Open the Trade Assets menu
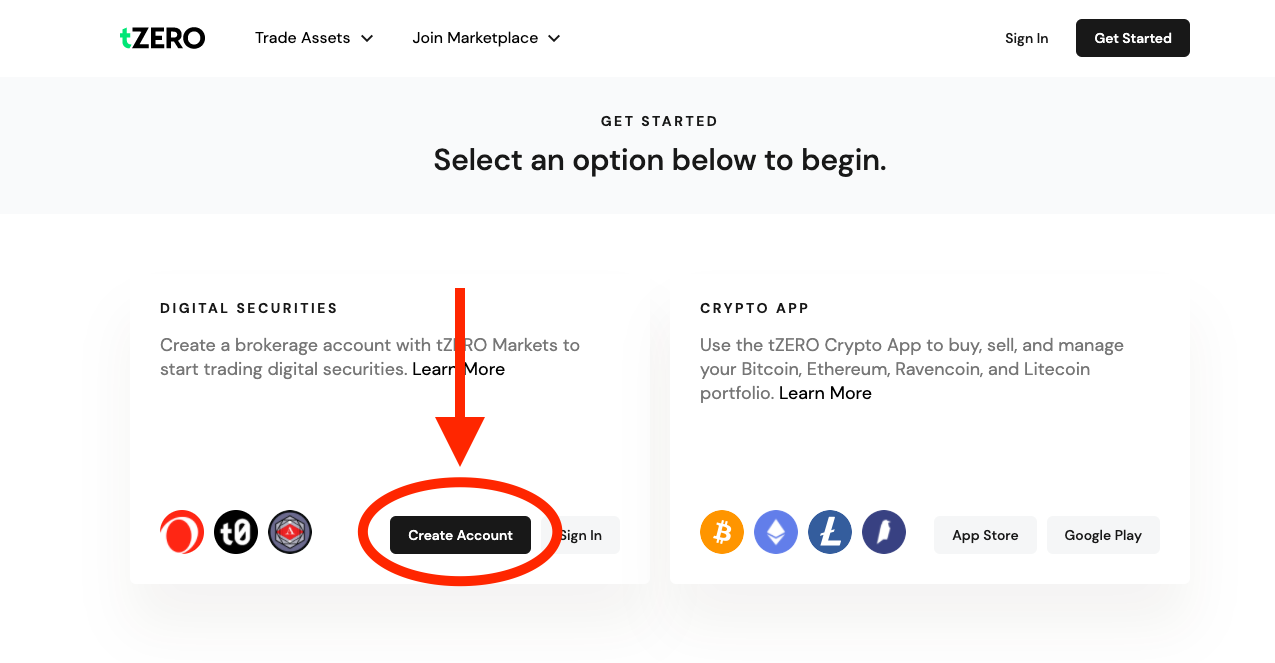 pyautogui.click(x=302, y=38)
